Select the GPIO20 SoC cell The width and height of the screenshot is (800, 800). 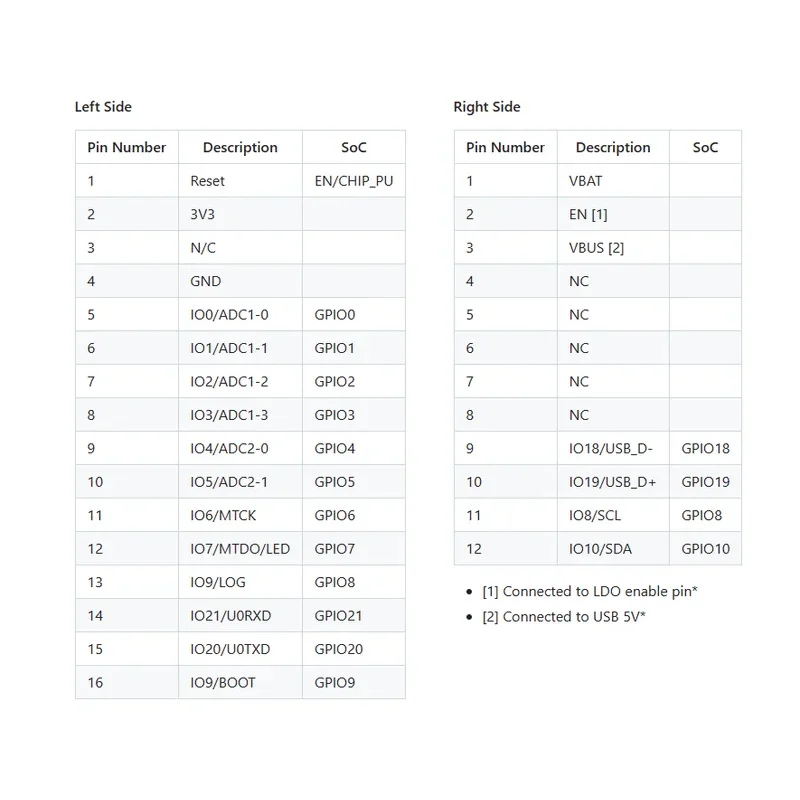click(x=354, y=649)
